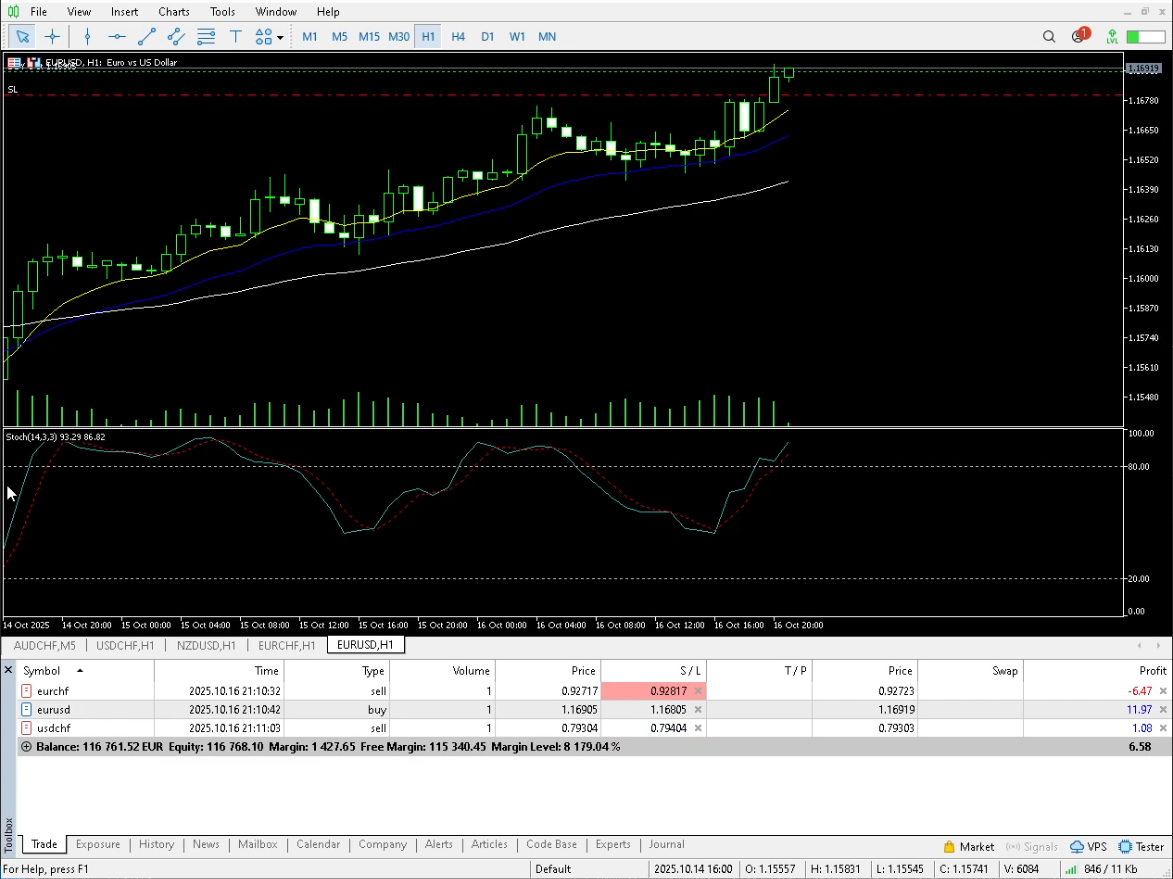Select the horizontal line drawing tool

pyautogui.click(x=117, y=37)
